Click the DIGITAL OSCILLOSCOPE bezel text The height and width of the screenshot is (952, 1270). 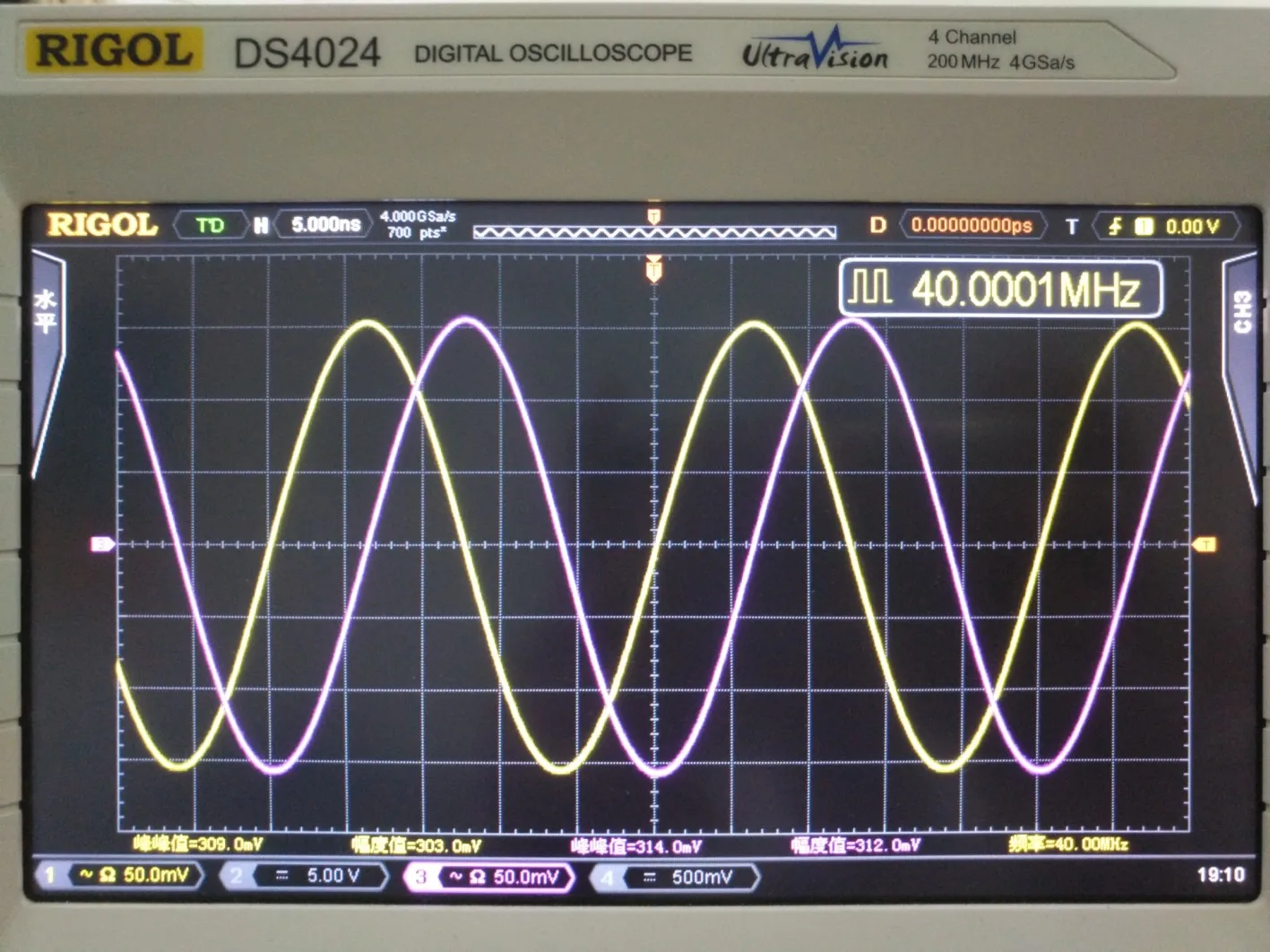[553, 54]
